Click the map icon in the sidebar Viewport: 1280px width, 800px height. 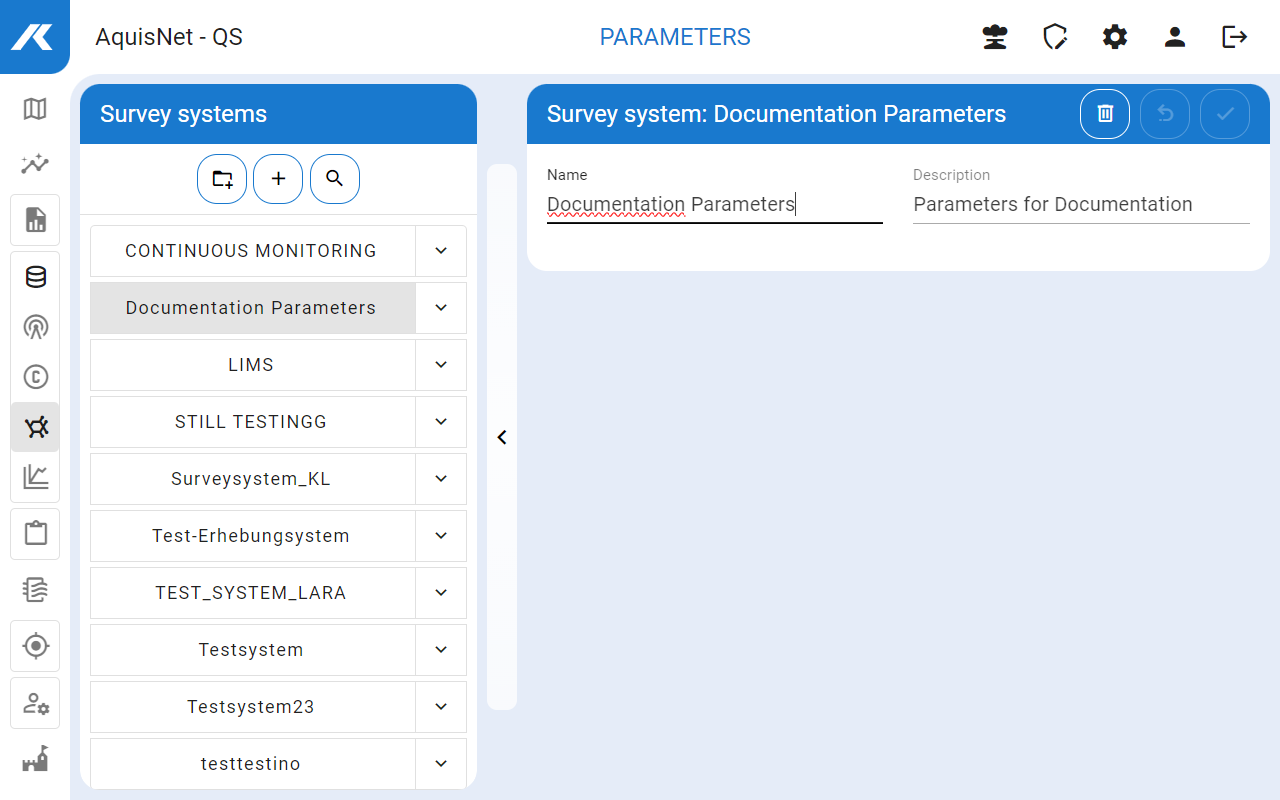click(x=35, y=109)
